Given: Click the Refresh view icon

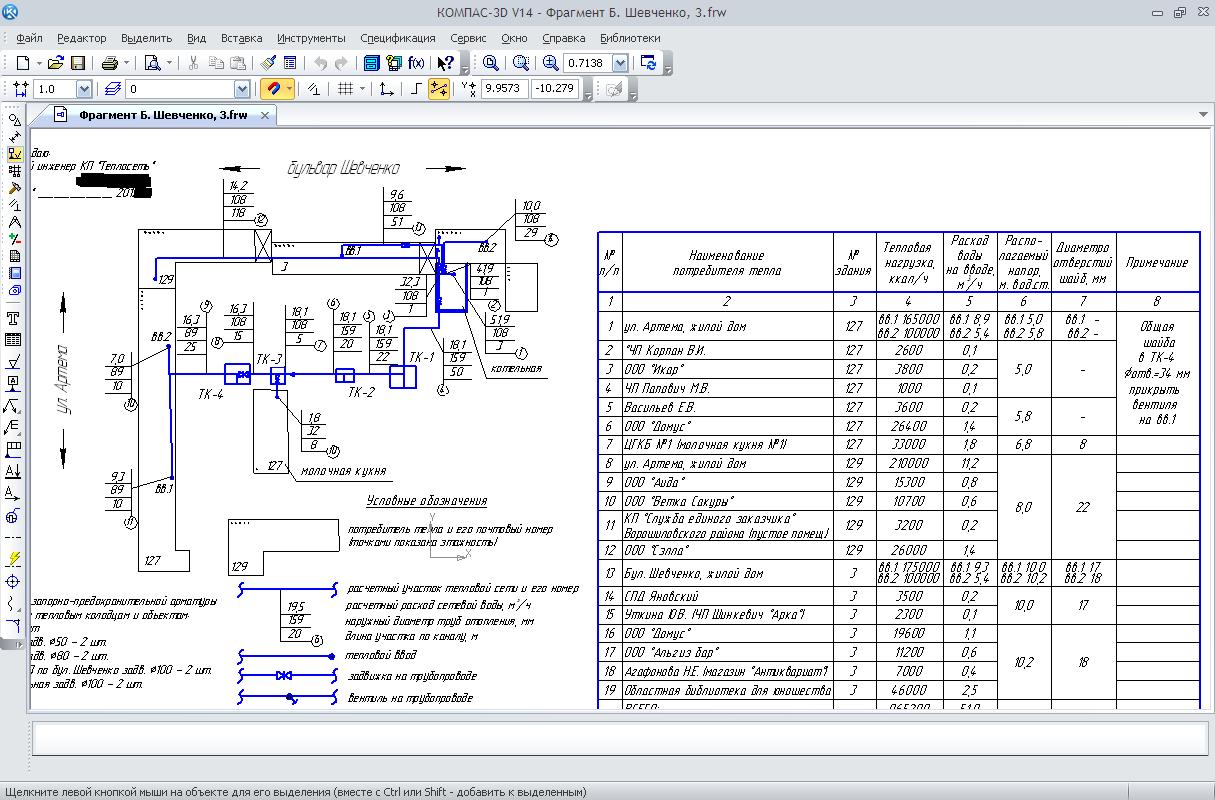Looking at the screenshot, I should [x=649, y=63].
